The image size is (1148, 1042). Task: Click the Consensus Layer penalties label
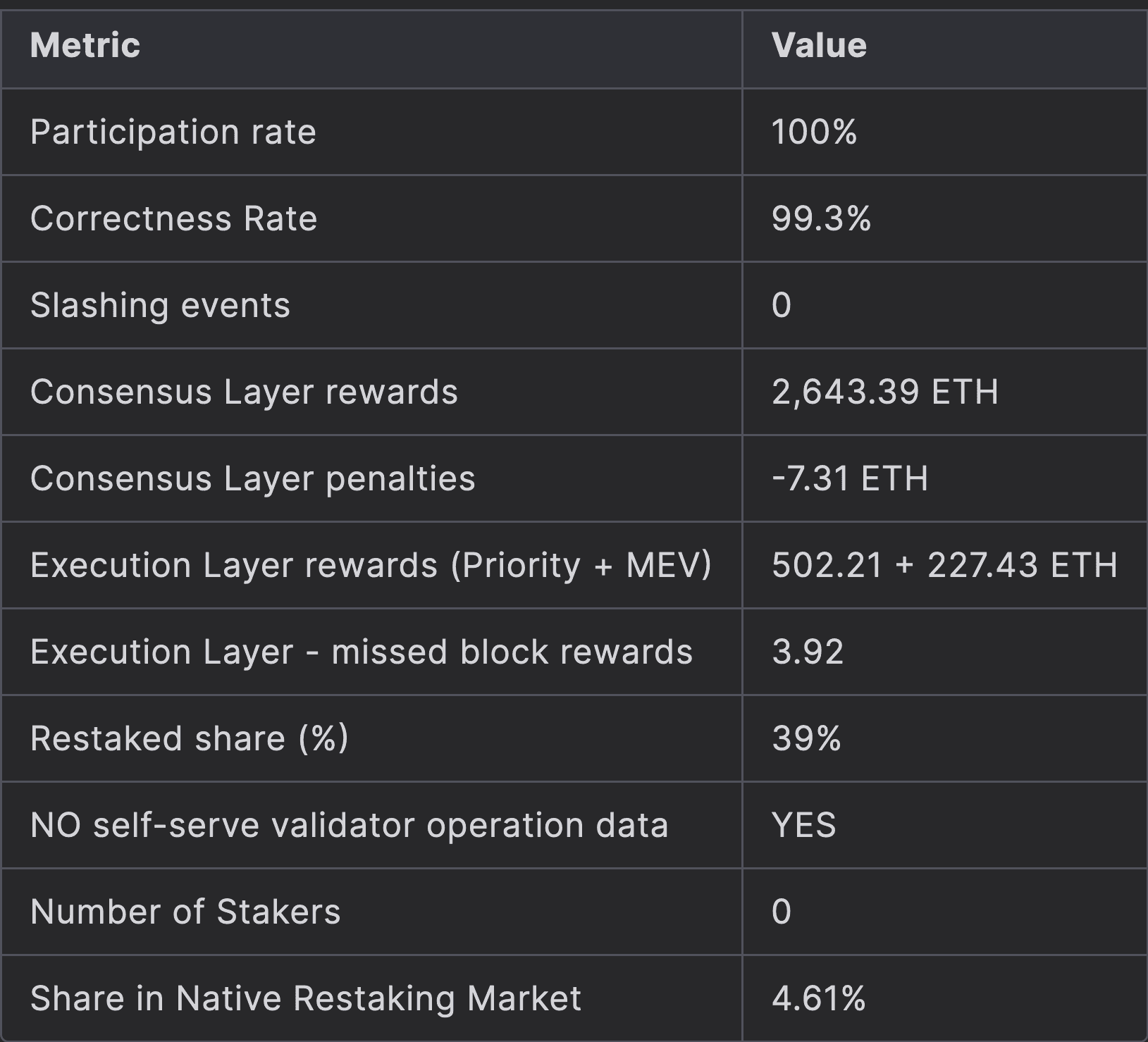253,479
